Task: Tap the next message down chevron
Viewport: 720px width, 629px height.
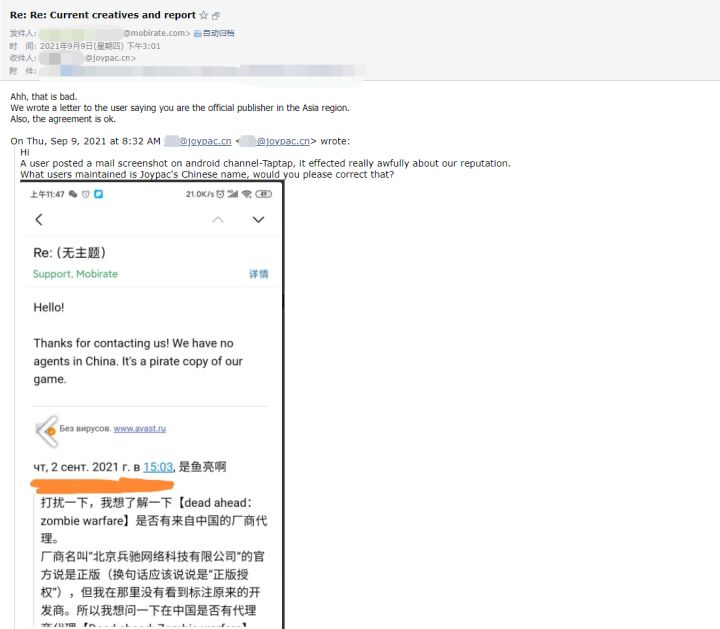Action: coord(259,219)
